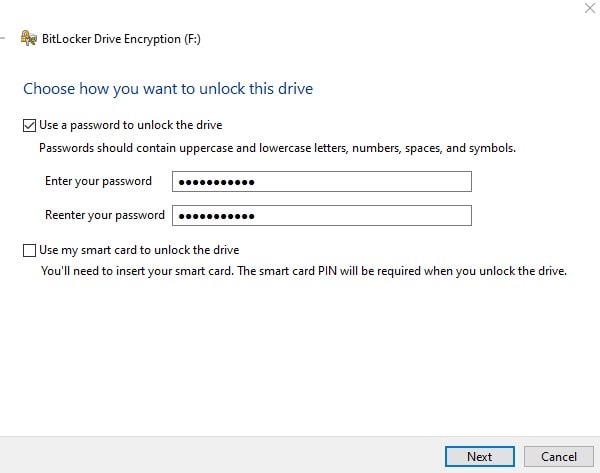Enable the smart card unlock checkbox
The image size is (600, 473).
pyautogui.click(x=29, y=251)
